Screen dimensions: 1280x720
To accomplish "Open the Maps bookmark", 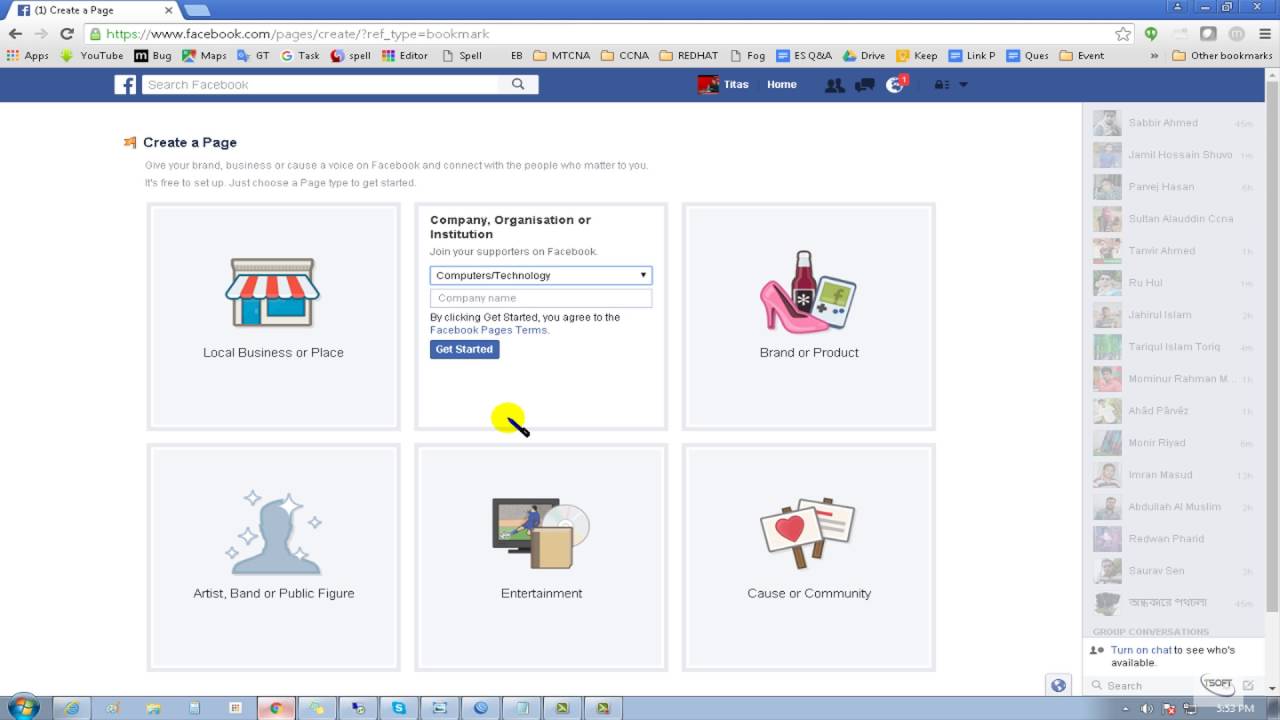I will point(204,56).
